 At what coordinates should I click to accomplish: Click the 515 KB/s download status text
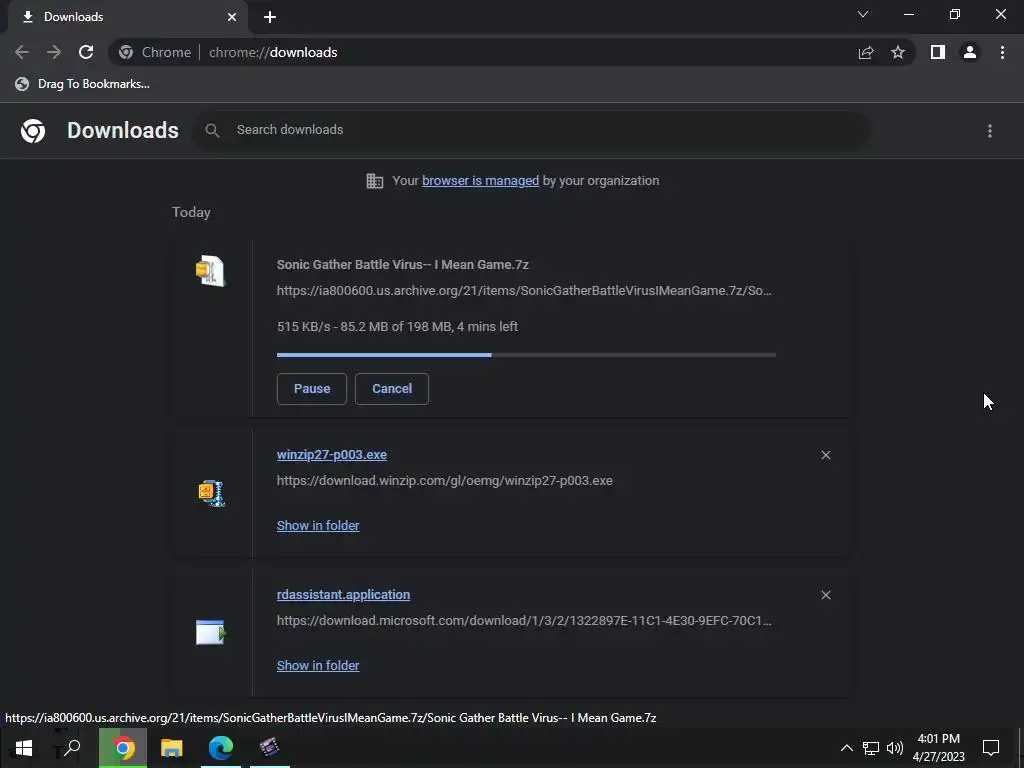[398, 327]
